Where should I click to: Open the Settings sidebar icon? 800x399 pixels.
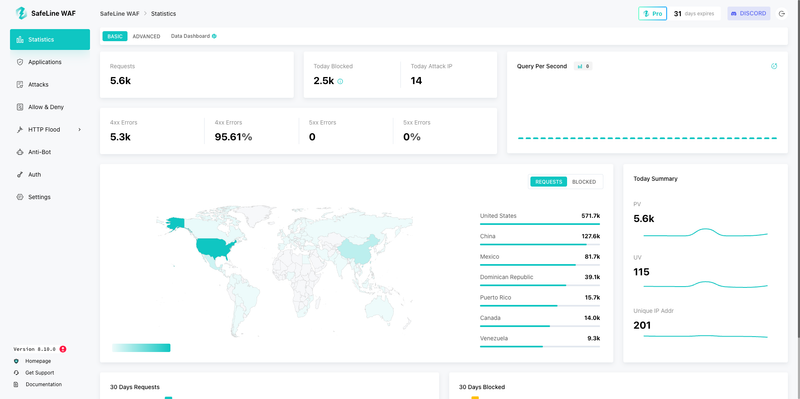coord(20,197)
